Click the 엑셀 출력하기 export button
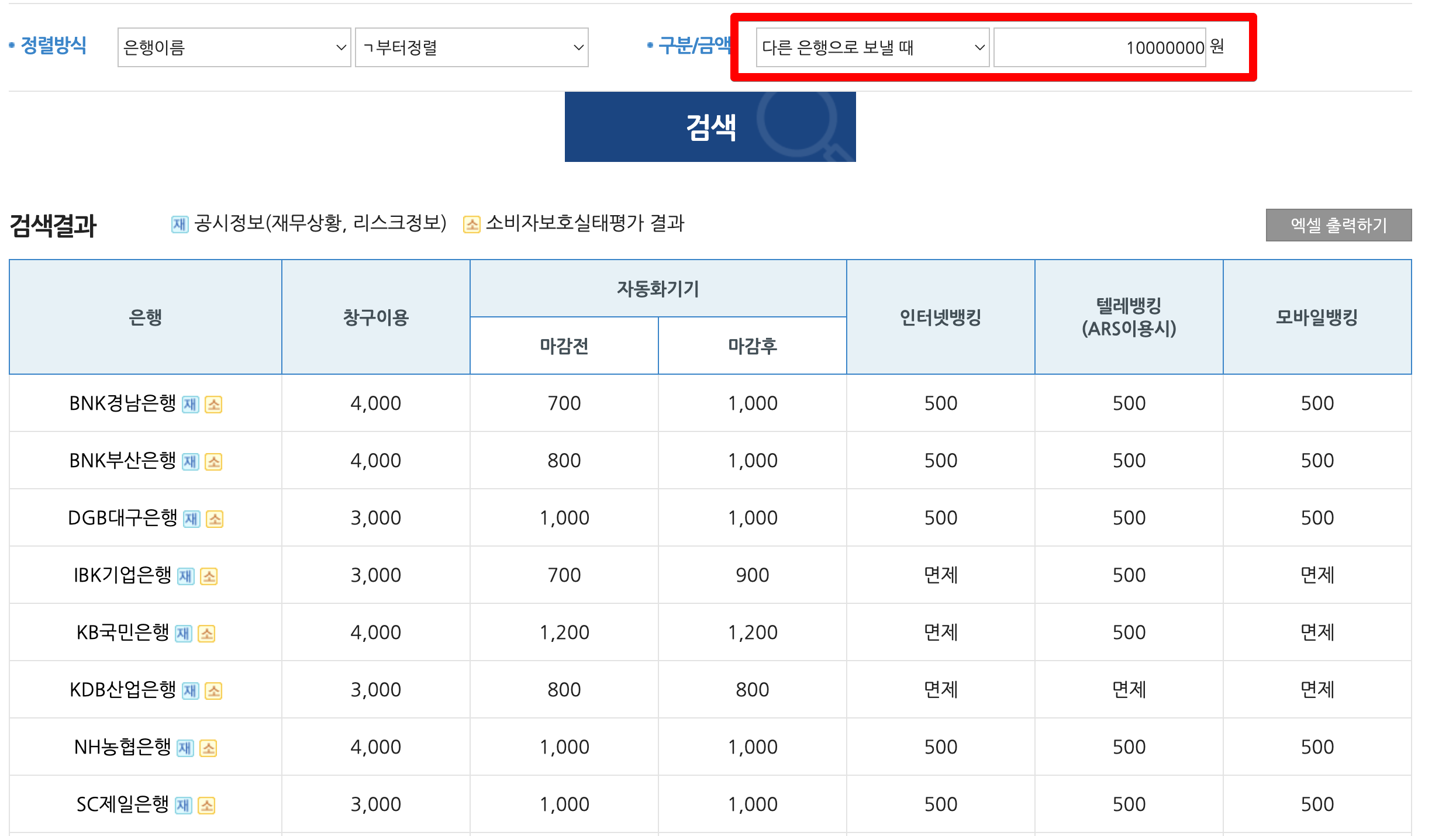Image resolution: width=1456 pixels, height=836 pixels. pyautogui.click(x=1338, y=225)
